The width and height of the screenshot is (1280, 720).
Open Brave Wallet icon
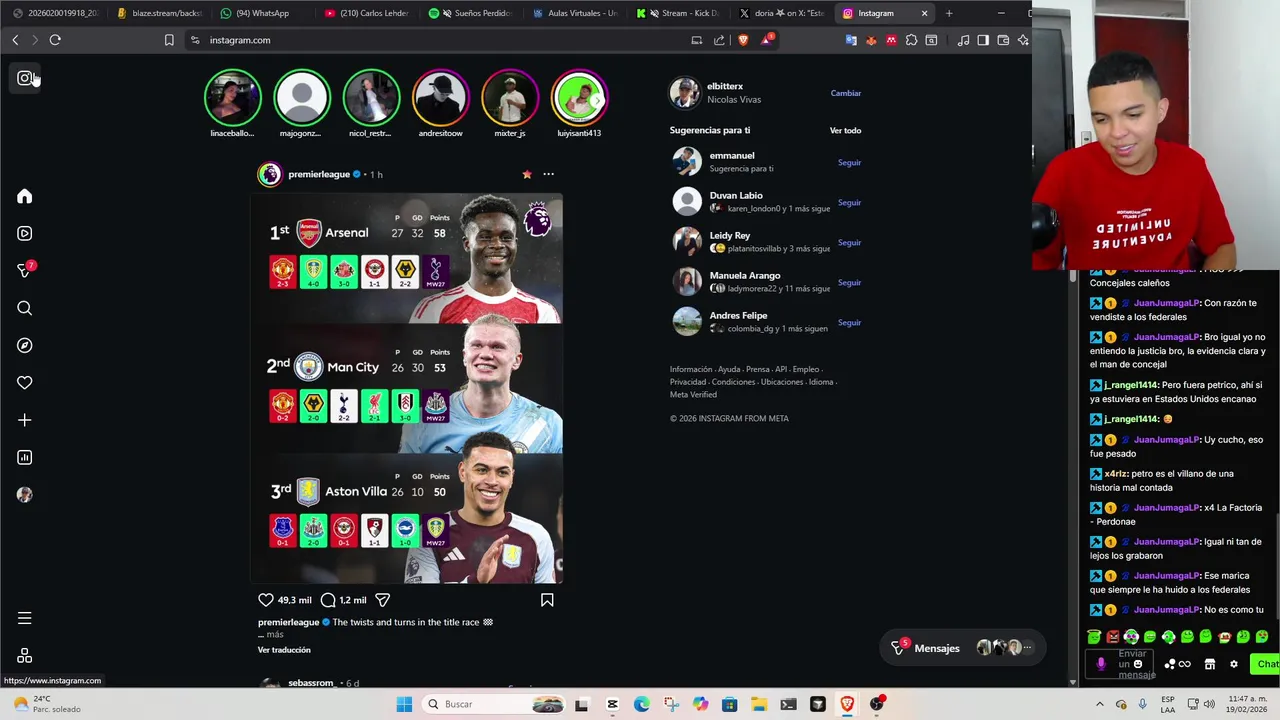point(1003,40)
